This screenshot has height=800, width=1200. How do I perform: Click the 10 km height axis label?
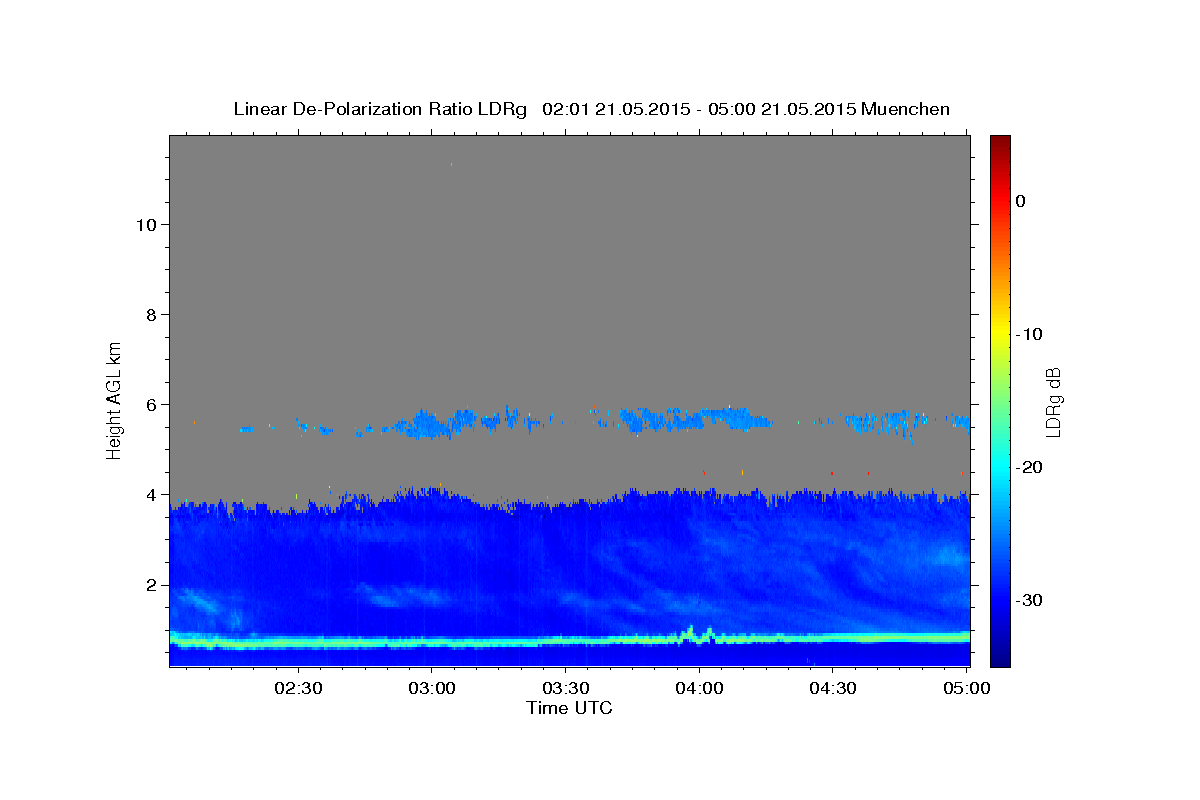(x=145, y=224)
